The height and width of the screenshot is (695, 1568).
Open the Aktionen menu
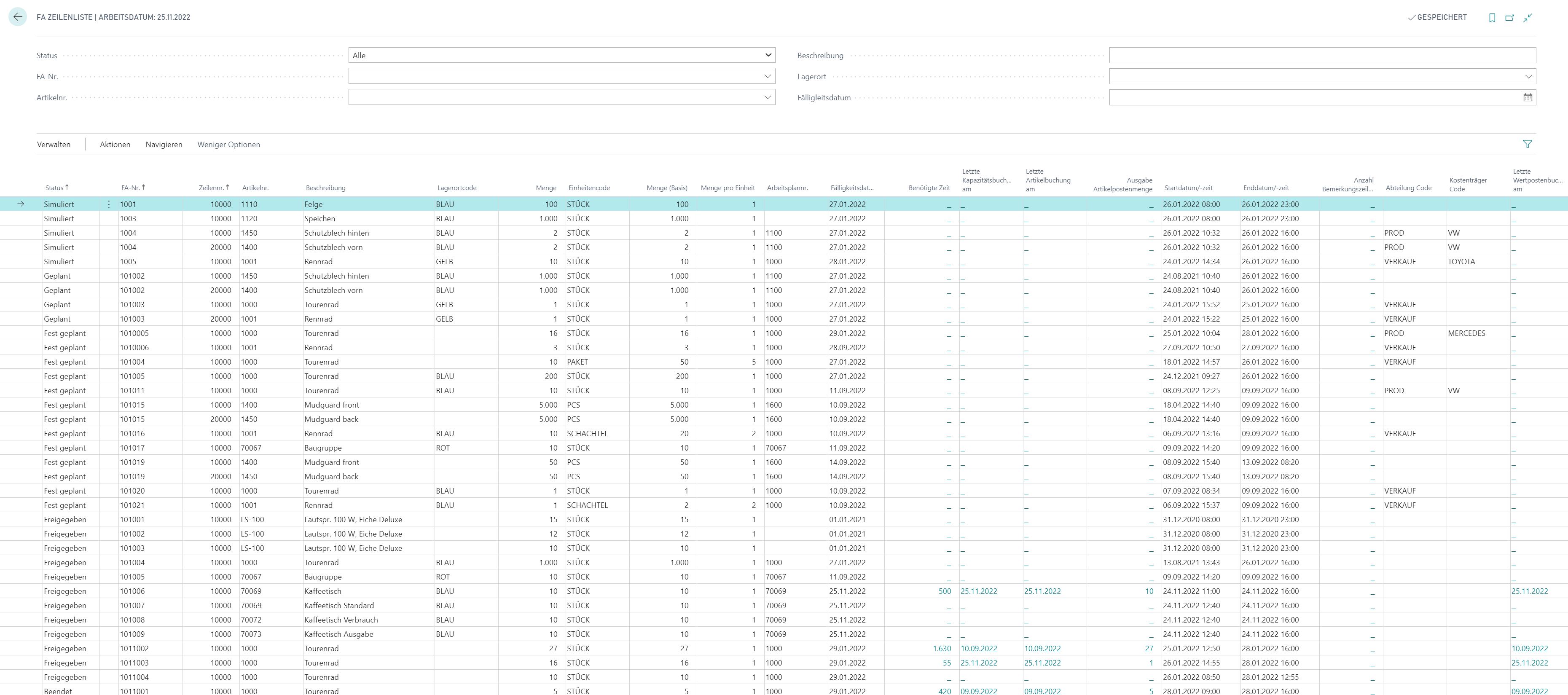(x=115, y=144)
